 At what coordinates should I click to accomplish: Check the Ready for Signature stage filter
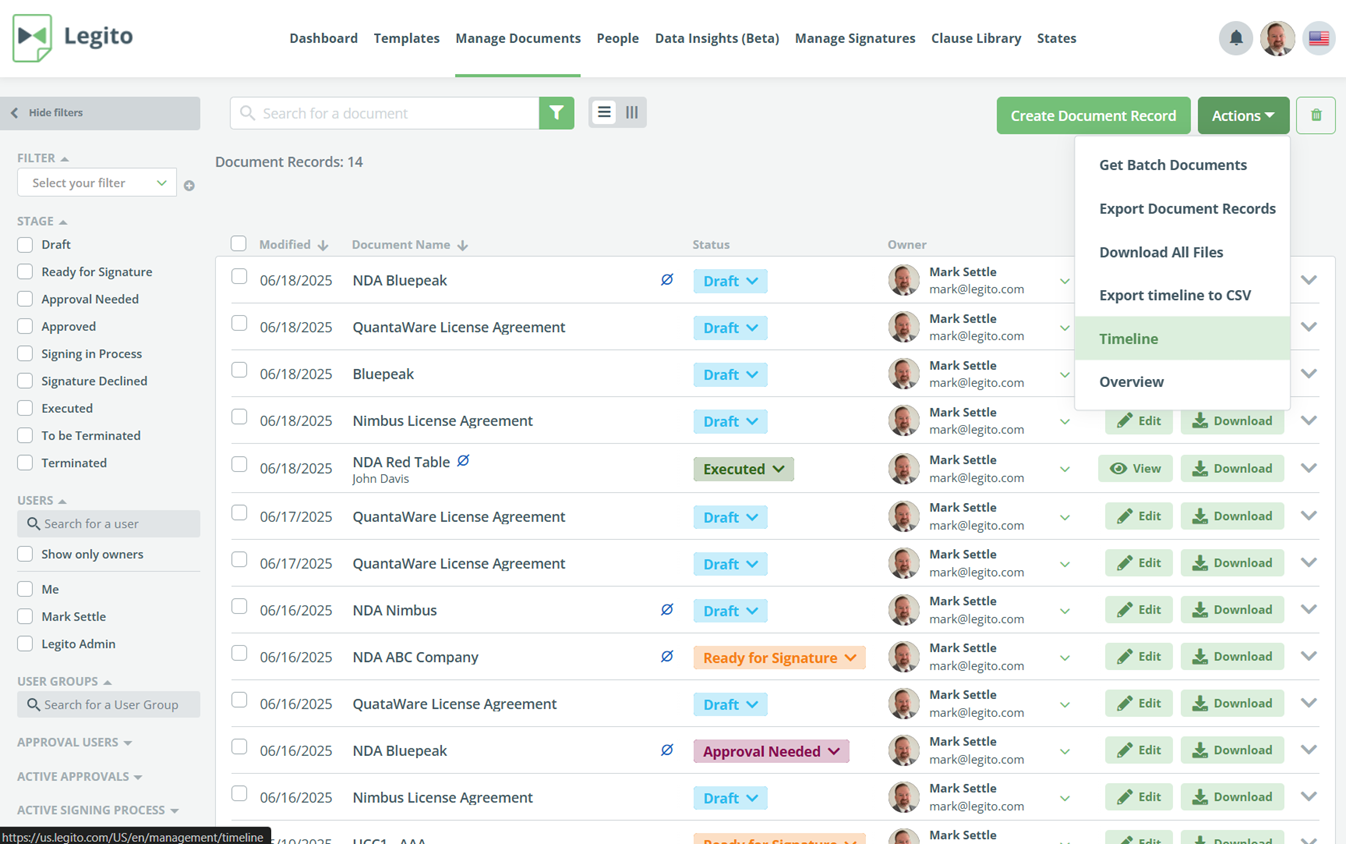25,271
